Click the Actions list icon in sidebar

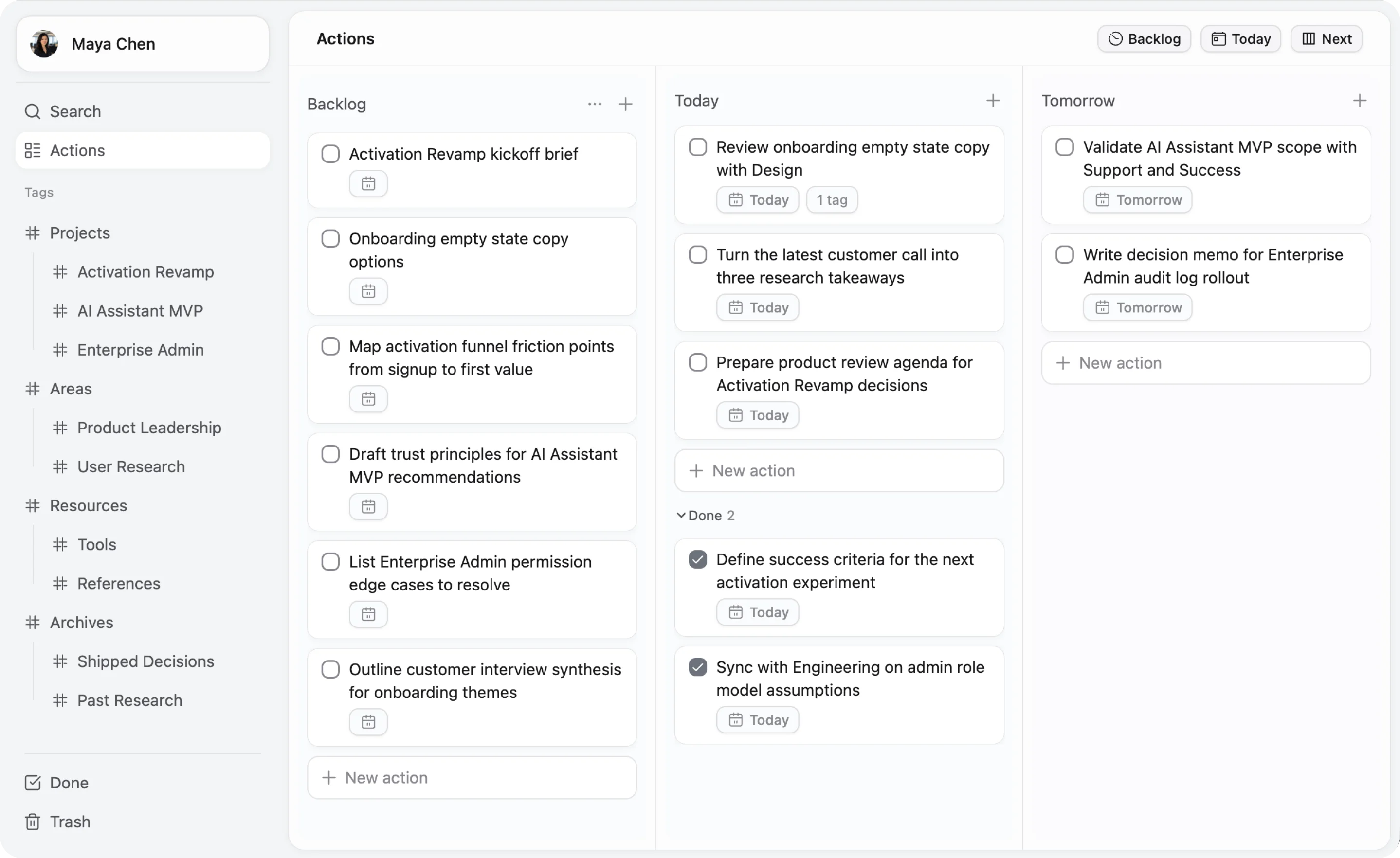33,150
